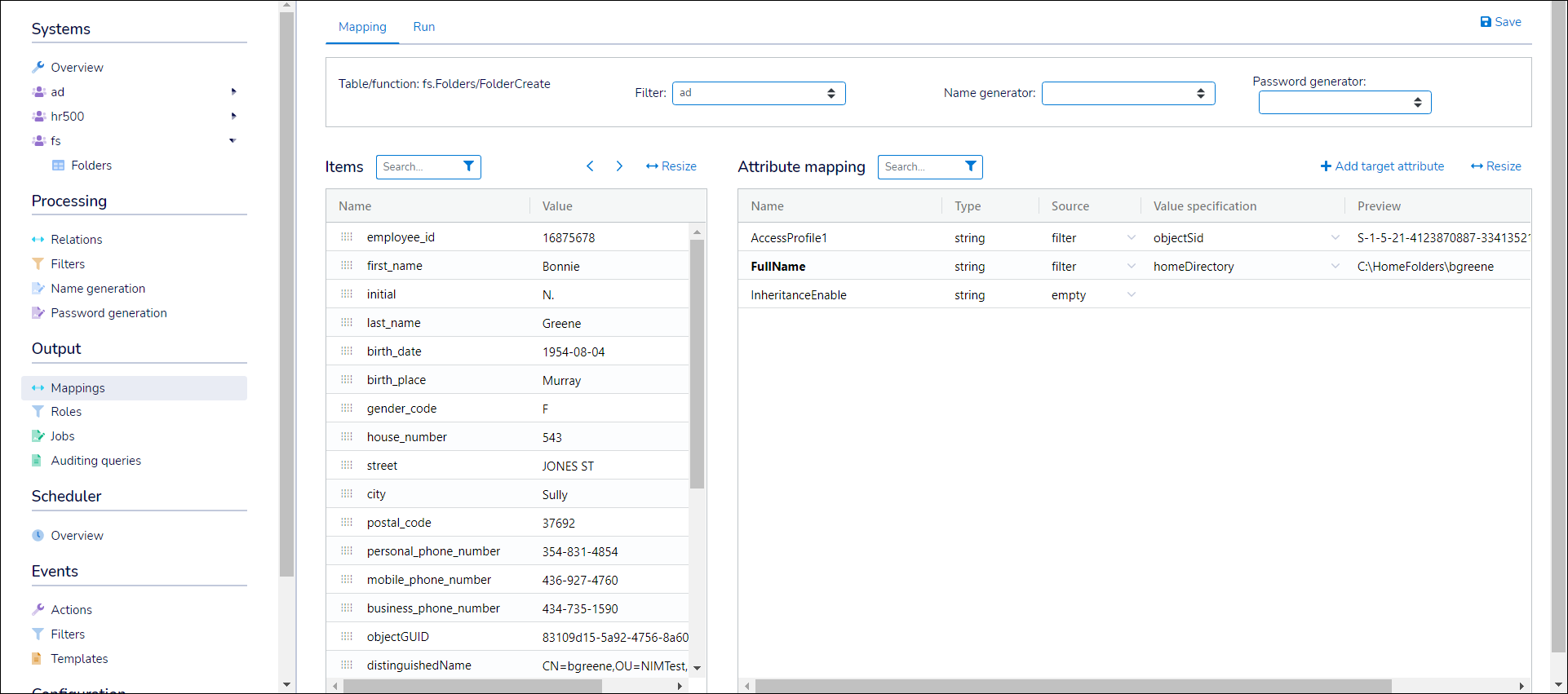This screenshot has width=1568, height=694.
Task: Click the Items search filter funnel icon
Action: point(468,166)
